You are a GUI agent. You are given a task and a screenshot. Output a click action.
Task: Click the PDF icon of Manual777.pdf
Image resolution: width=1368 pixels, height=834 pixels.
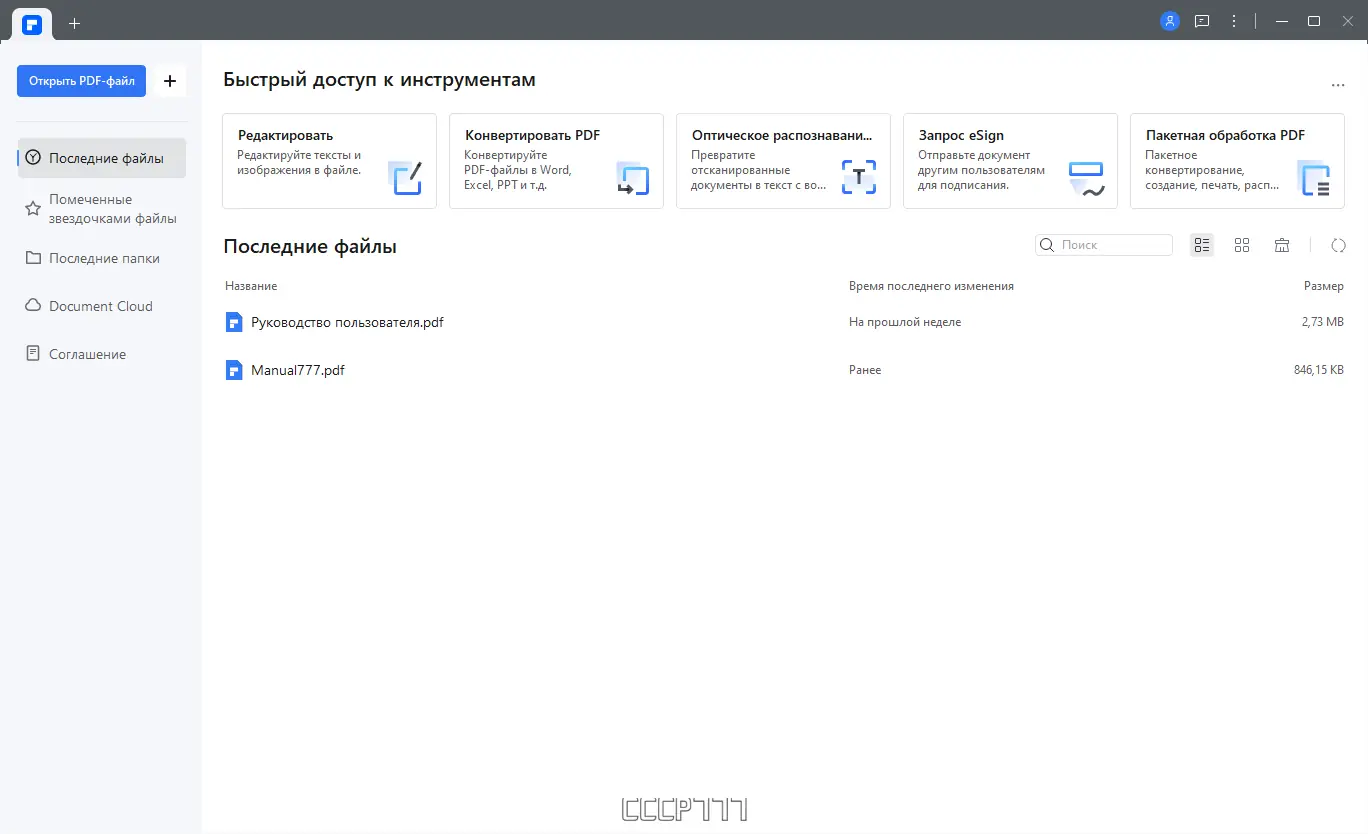[x=234, y=370]
